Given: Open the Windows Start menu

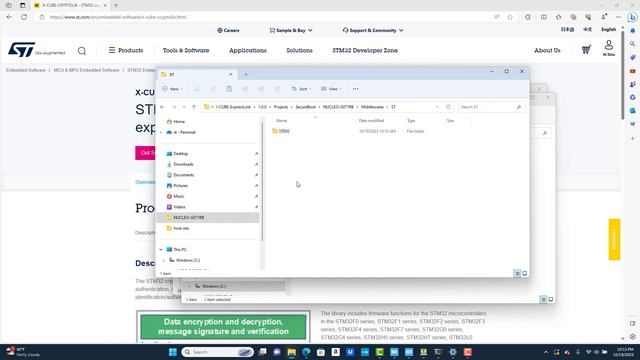Looking at the screenshot, I should (x=172, y=352).
